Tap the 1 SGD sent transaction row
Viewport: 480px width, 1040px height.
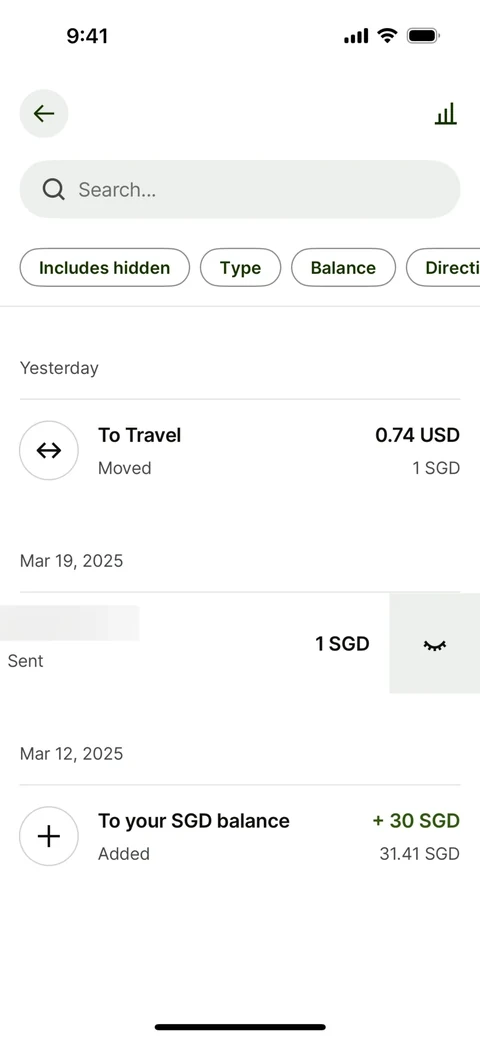coord(194,643)
